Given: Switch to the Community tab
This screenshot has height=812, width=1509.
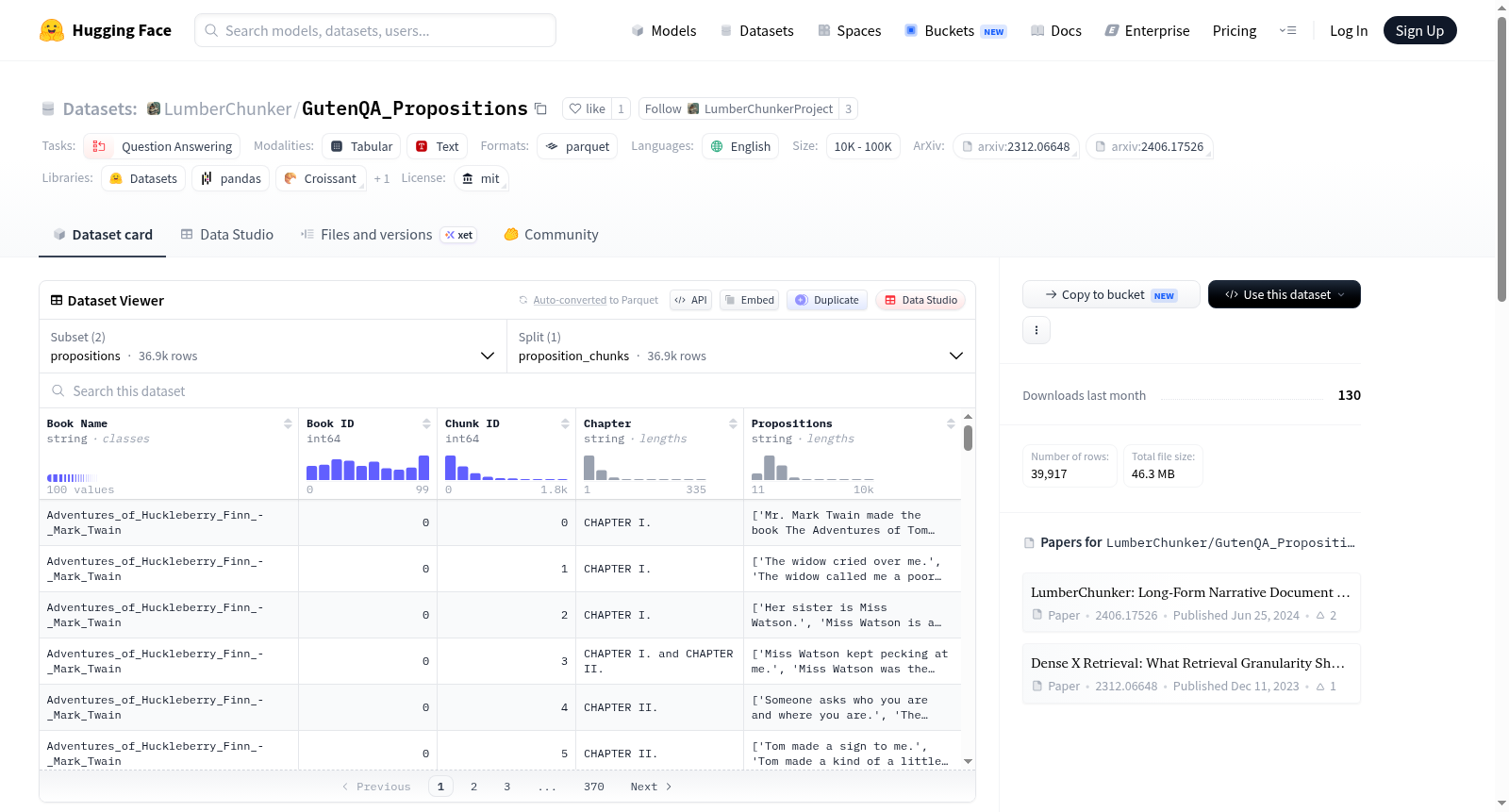Looking at the screenshot, I should pos(551,235).
